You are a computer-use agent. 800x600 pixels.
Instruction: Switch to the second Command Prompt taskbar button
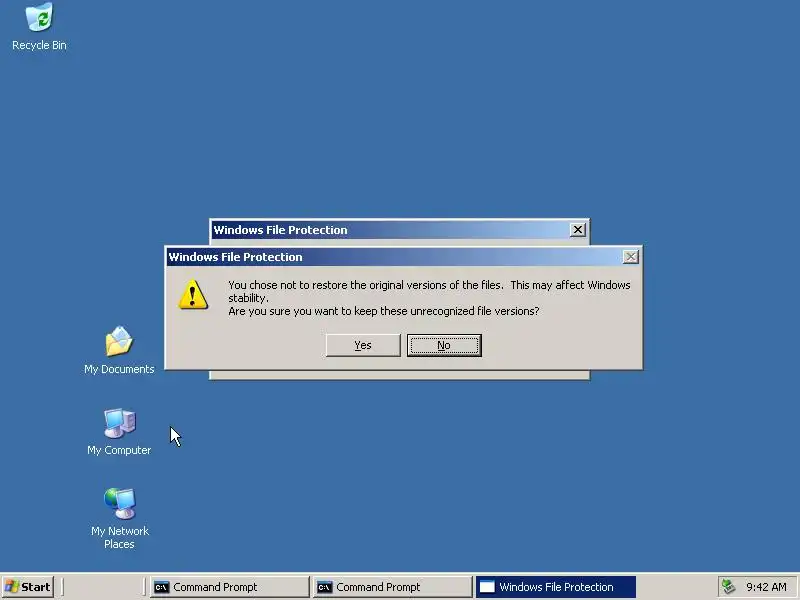[392, 587]
